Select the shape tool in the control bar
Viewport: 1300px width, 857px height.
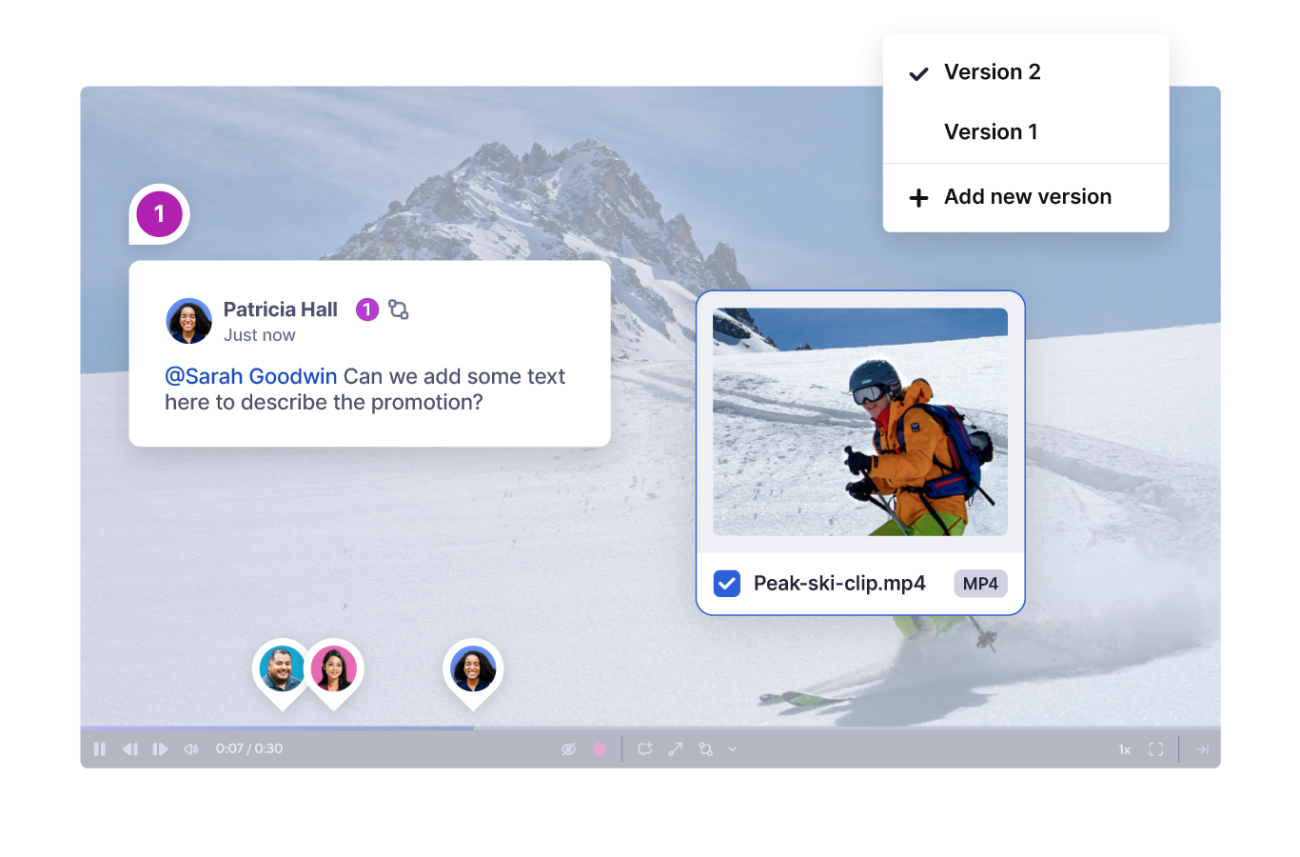click(x=706, y=749)
